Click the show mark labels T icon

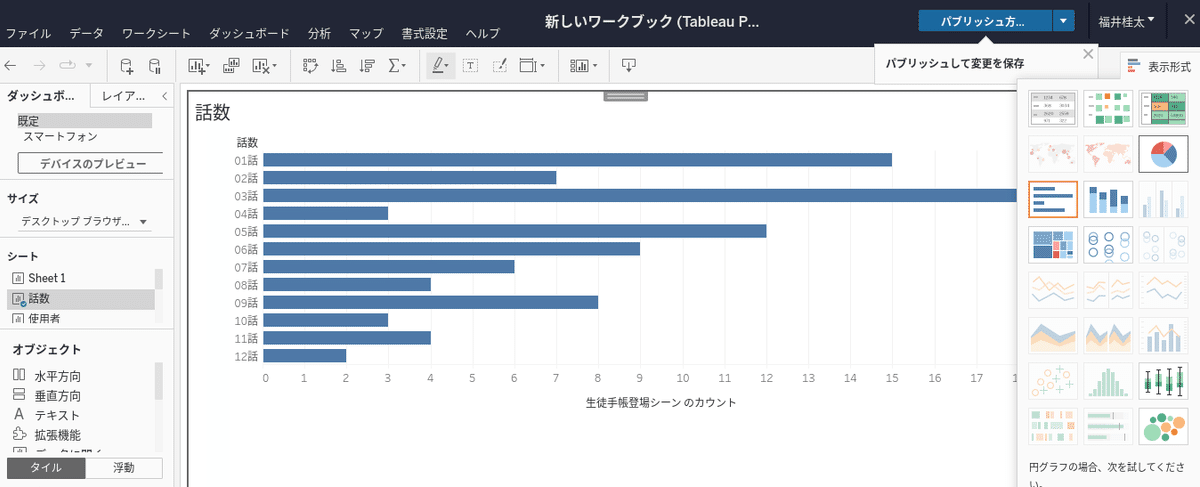pyautogui.click(x=470, y=66)
